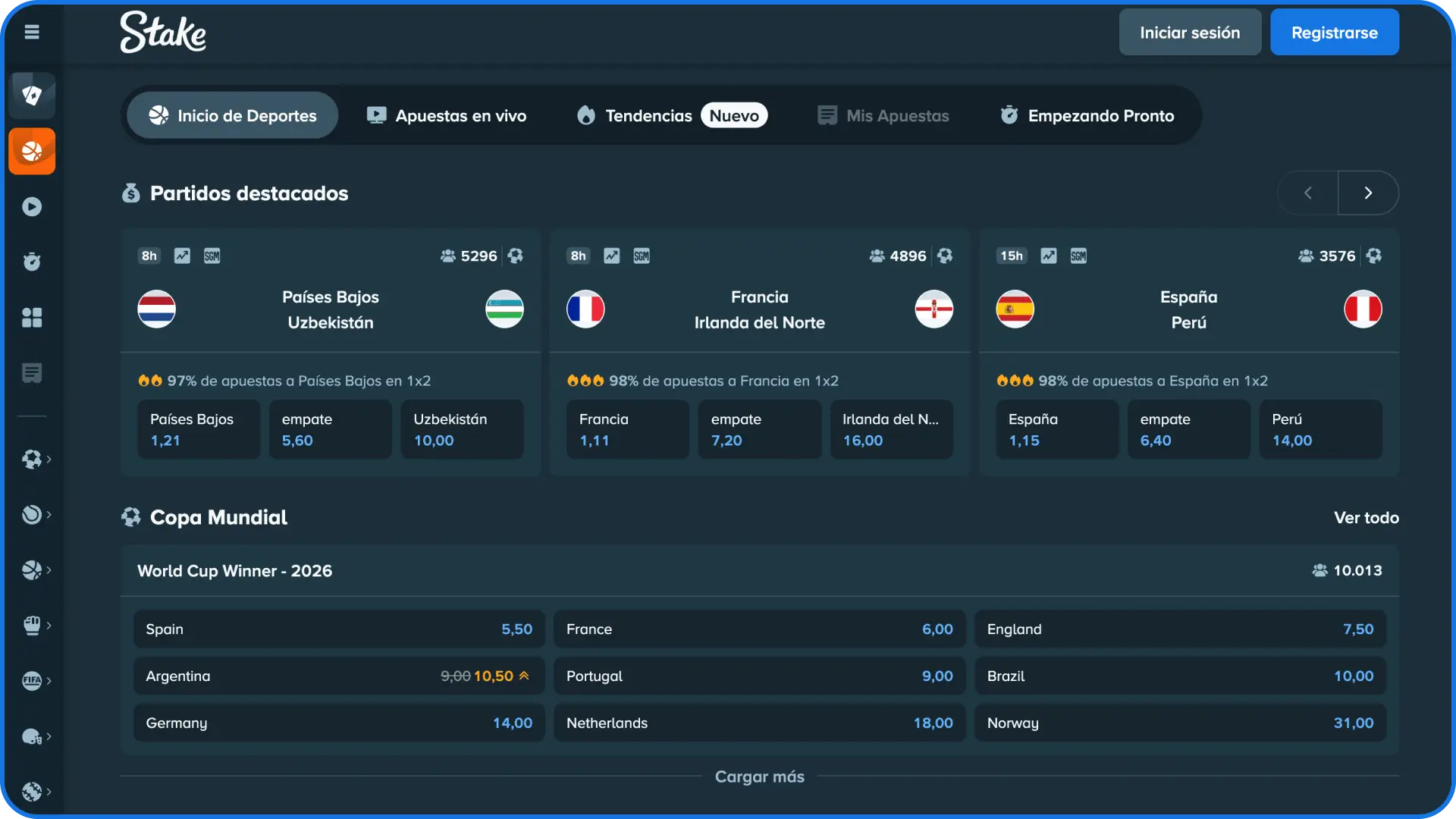Click stats chart icon on Francia match

point(611,256)
